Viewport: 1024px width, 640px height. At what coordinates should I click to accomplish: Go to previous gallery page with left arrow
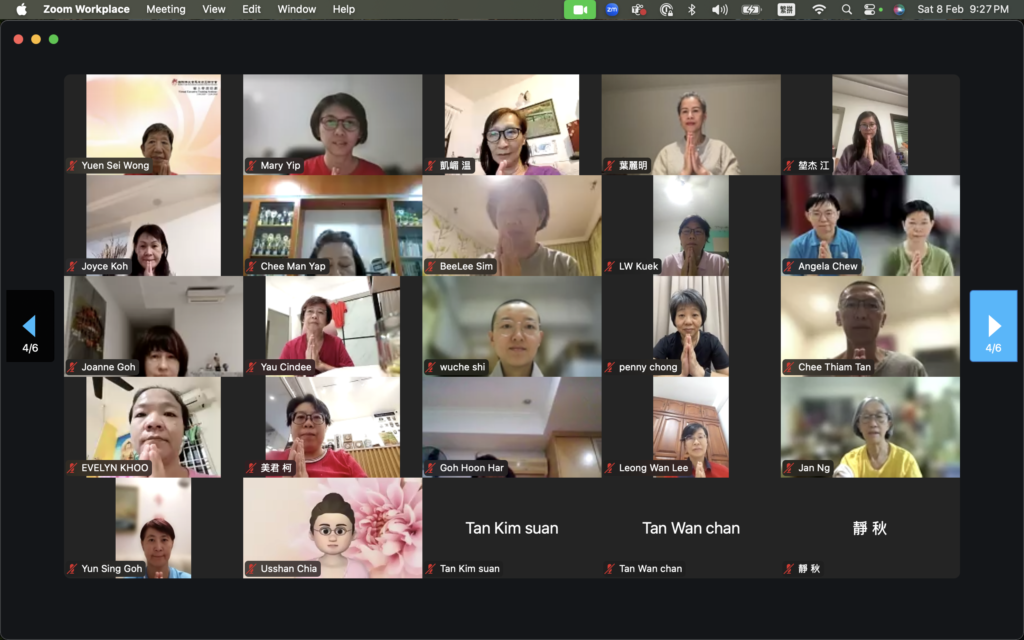[x=30, y=326]
